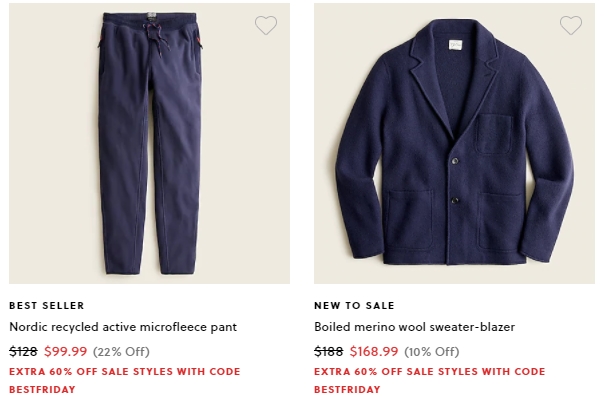
Task: Click the chest pocket on the blazer image
Action: coord(493,134)
